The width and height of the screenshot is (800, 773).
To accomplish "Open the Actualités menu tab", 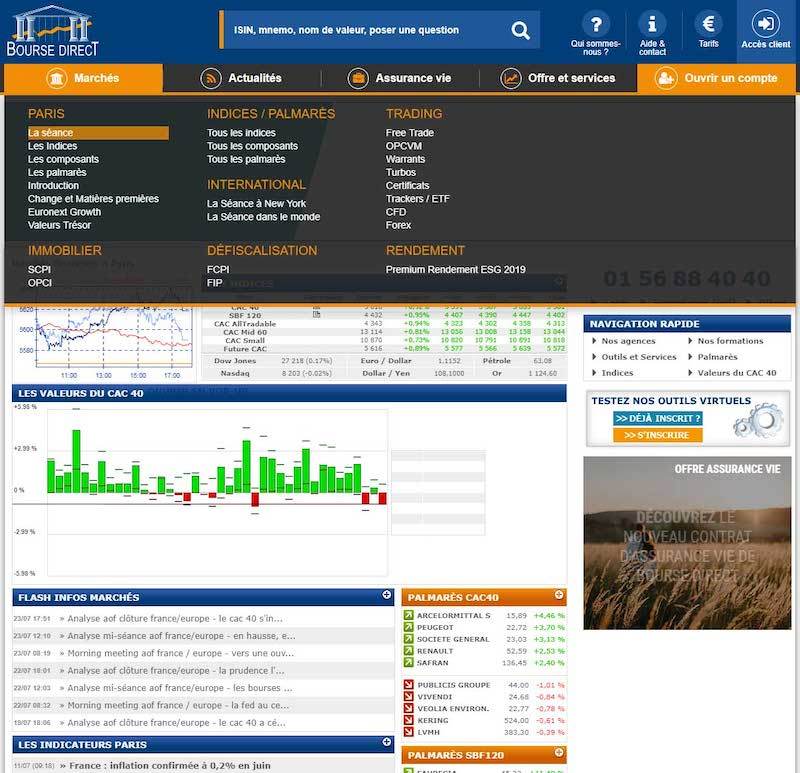I will 241,78.
